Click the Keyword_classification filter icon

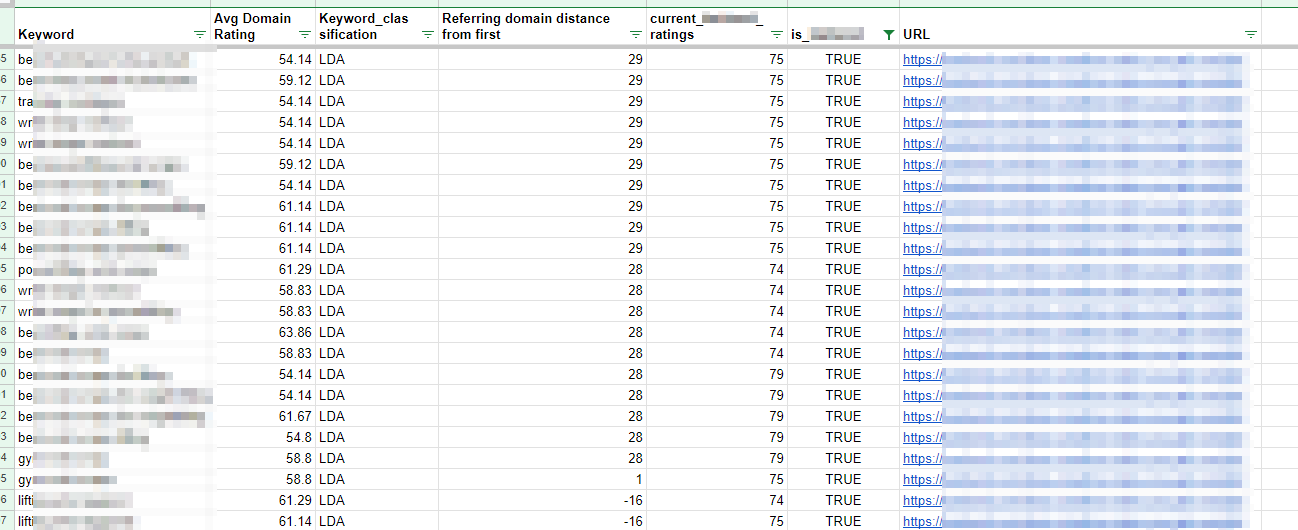427,35
